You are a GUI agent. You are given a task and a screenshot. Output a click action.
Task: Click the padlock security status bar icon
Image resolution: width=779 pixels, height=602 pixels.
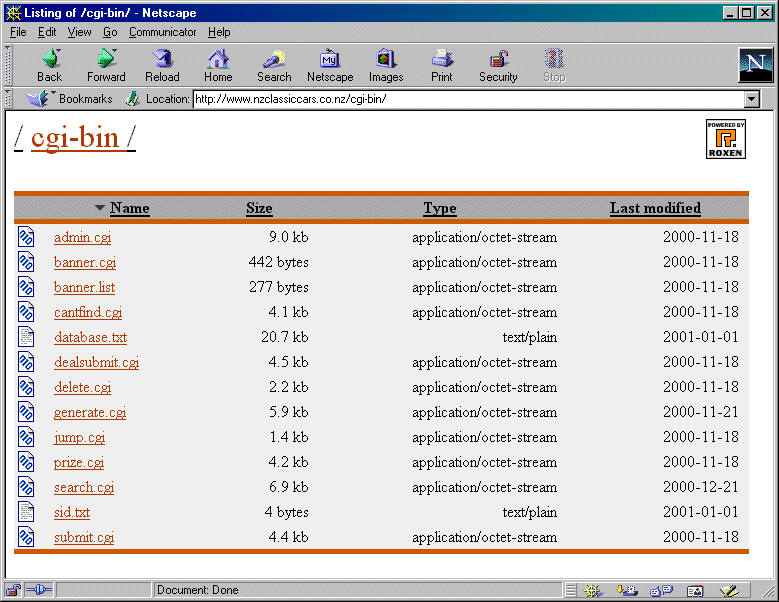tap(14, 590)
